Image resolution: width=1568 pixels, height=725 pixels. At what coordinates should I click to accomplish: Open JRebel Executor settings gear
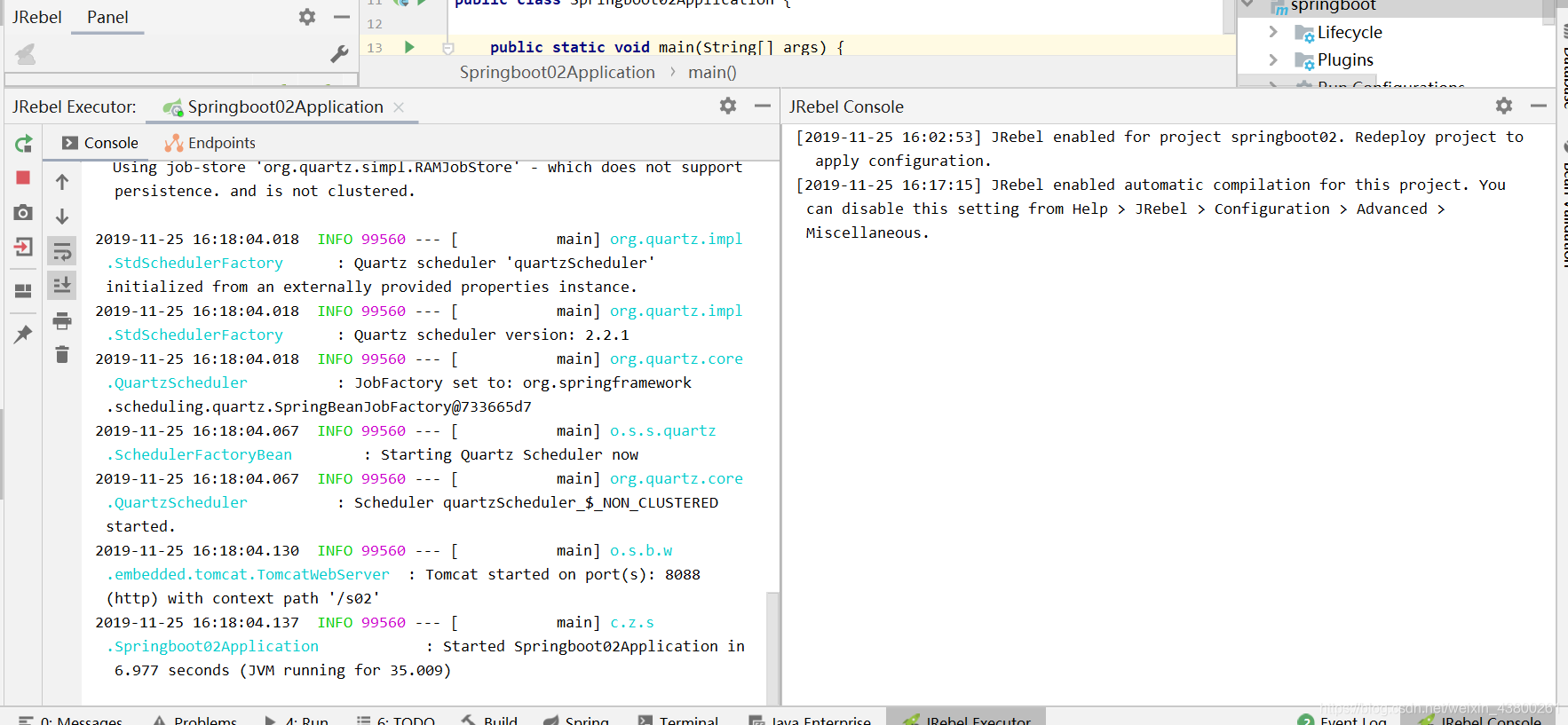[x=728, y=106]
